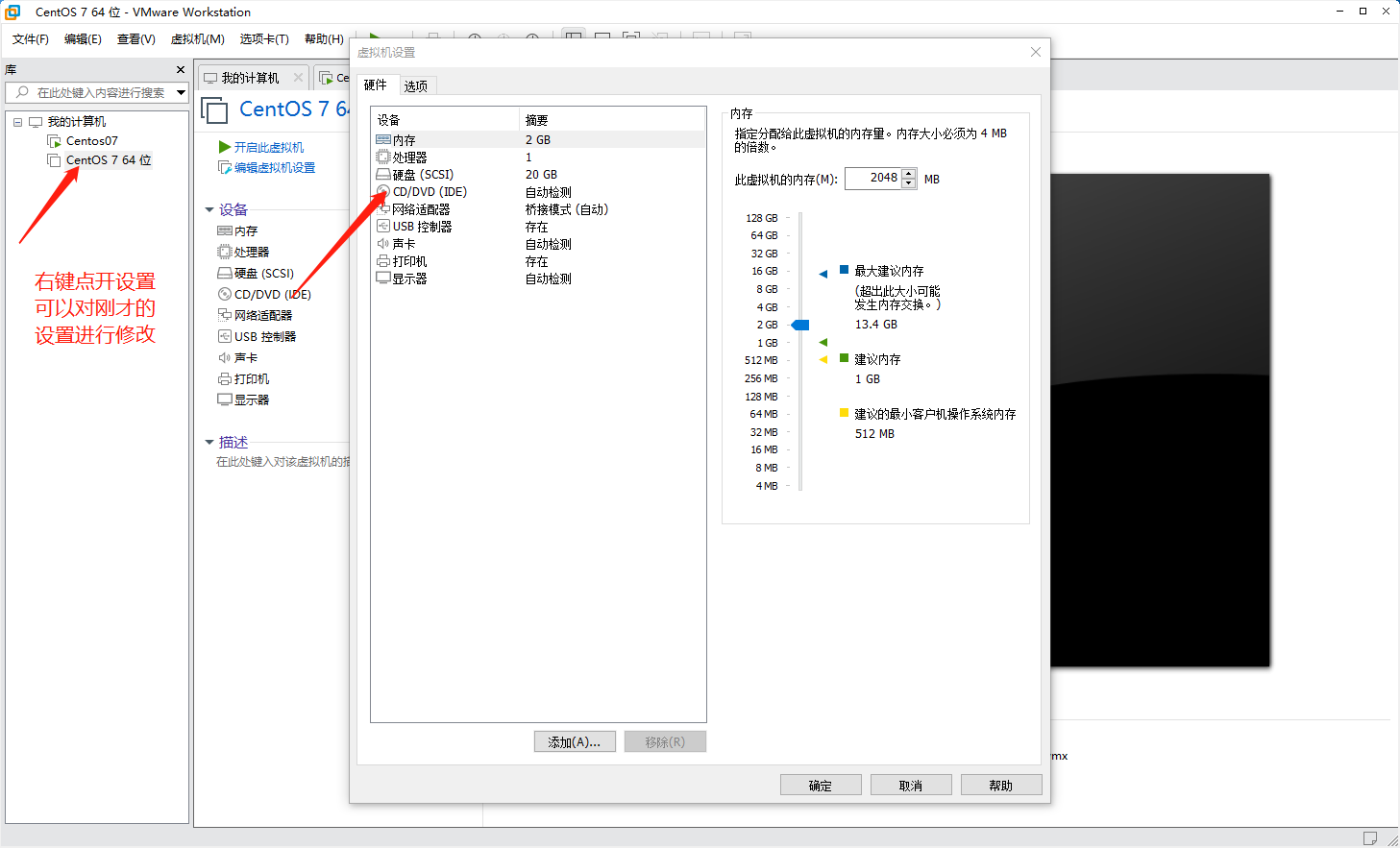Open CD/DVD disc icon in main window list

point(225,295)
